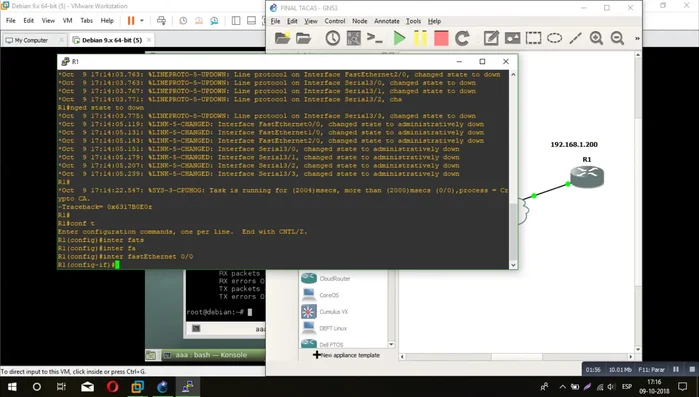Suspend all nodes with yellow pause button
Screen dimensions: 699x397
[420, 38]
